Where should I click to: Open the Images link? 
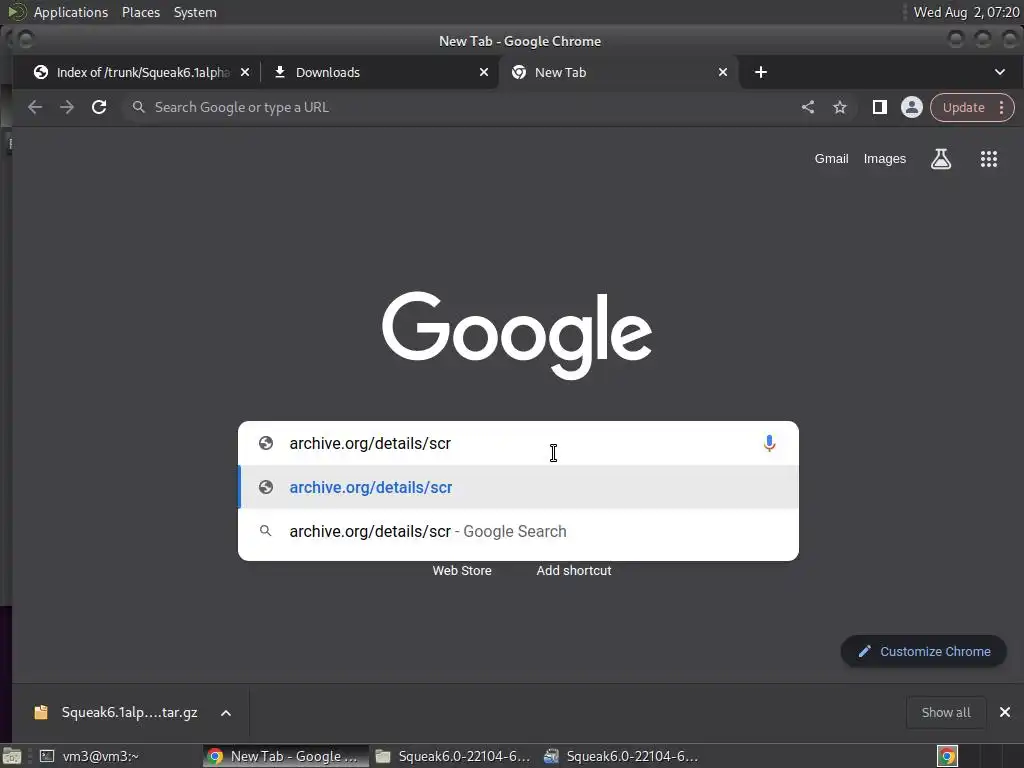tap(884, 159)
